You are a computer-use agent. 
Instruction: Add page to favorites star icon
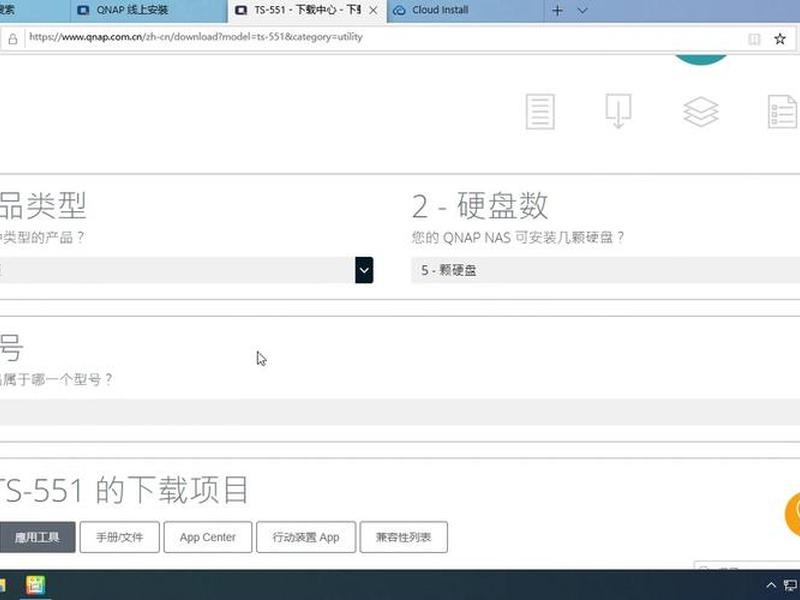(780, 39)
